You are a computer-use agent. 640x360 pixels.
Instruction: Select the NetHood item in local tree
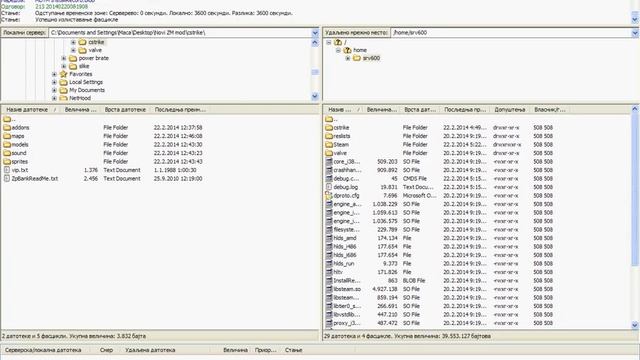tap(80, 98)
